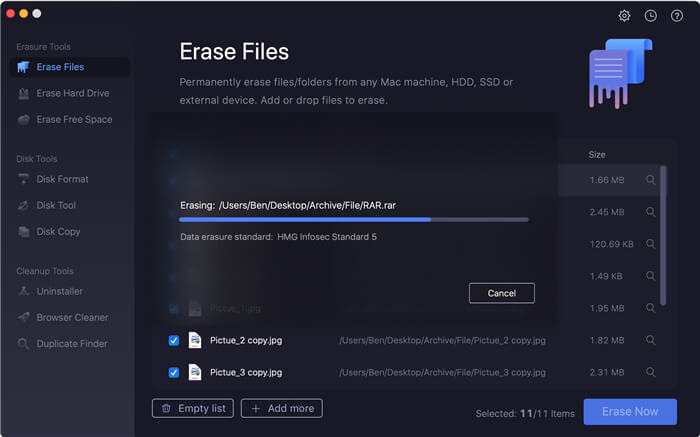Click the Duplicate Finder sidebar icon
The image size is (700, 437).
(23, 344)
